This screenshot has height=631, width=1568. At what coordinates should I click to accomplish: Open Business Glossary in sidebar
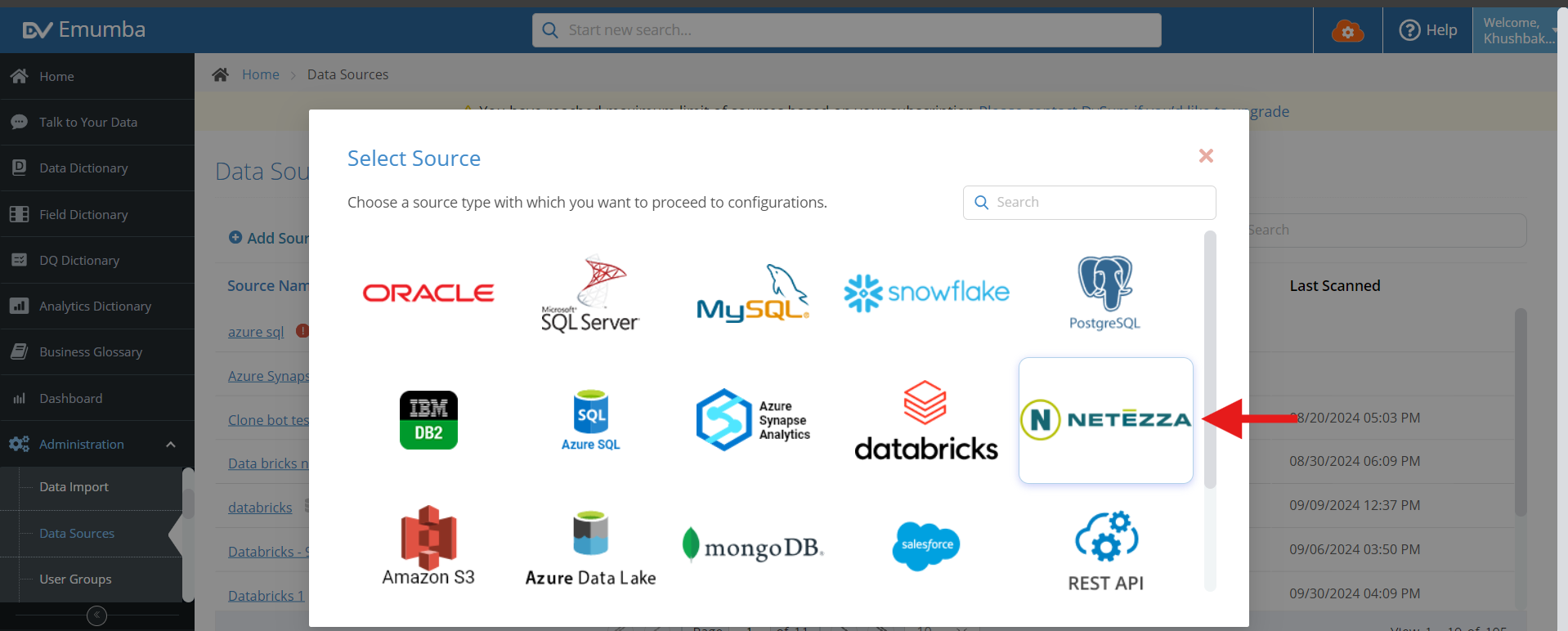coord(97,352)
